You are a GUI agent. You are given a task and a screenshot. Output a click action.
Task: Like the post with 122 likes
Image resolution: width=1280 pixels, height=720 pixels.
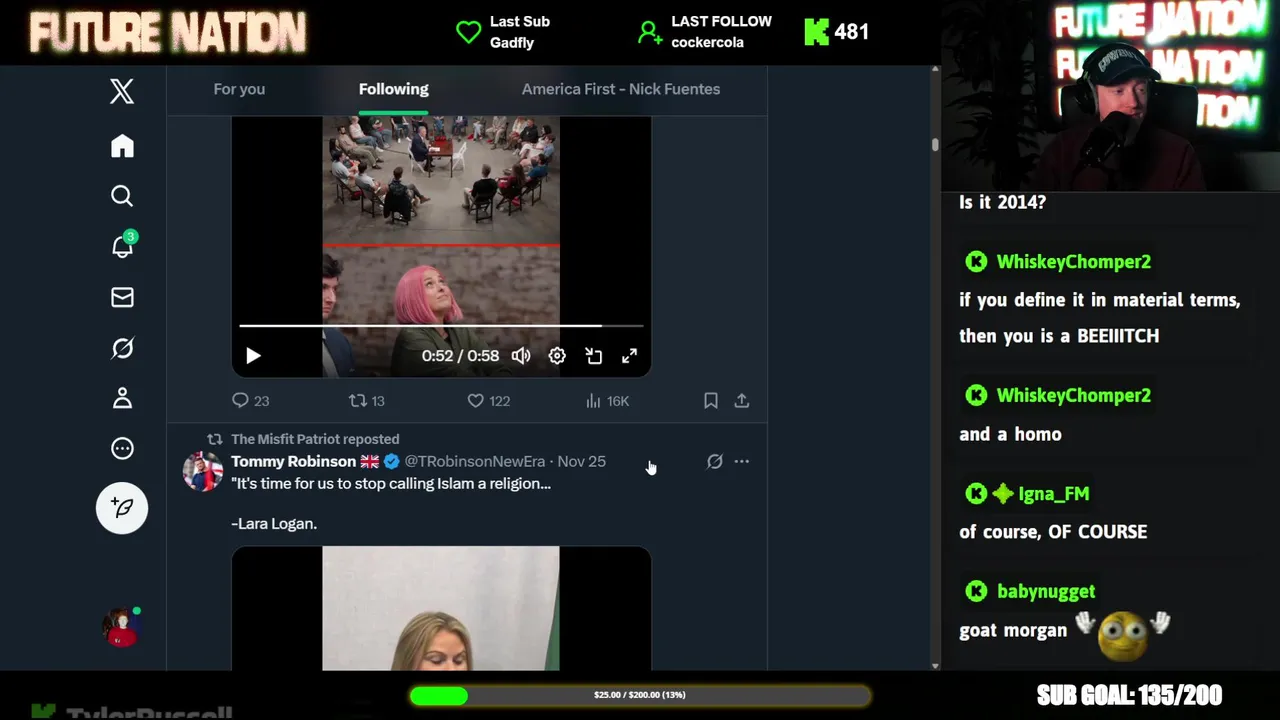click(489, 401)
